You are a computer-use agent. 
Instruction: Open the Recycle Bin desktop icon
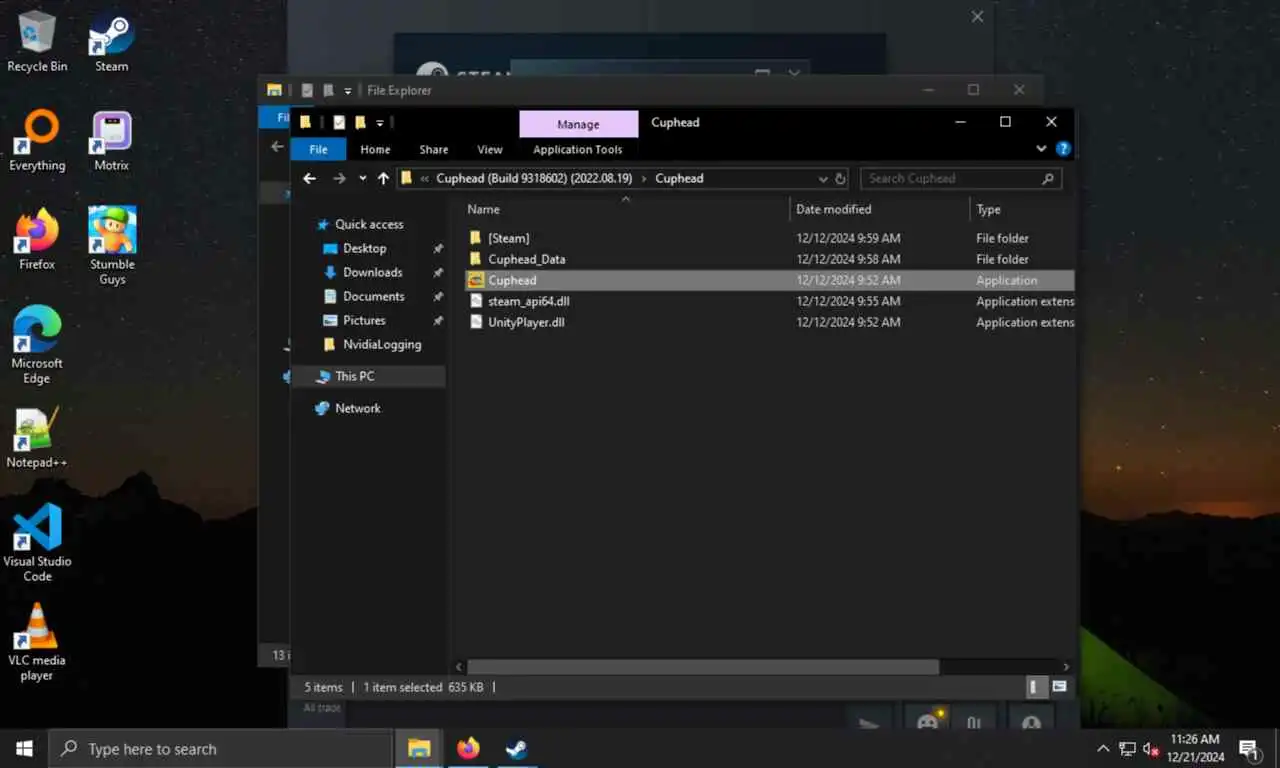click(37, 41)
